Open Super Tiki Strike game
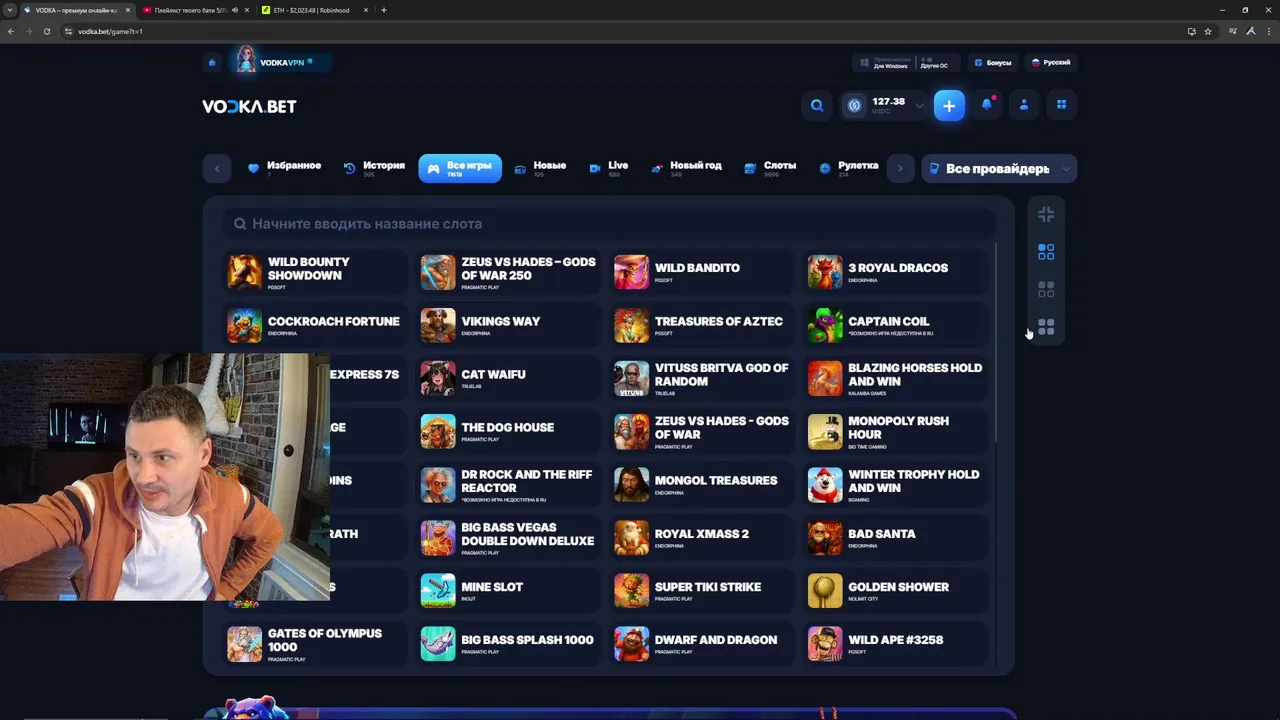Screen dimensions: 1280x720 (x=703, y=591)
